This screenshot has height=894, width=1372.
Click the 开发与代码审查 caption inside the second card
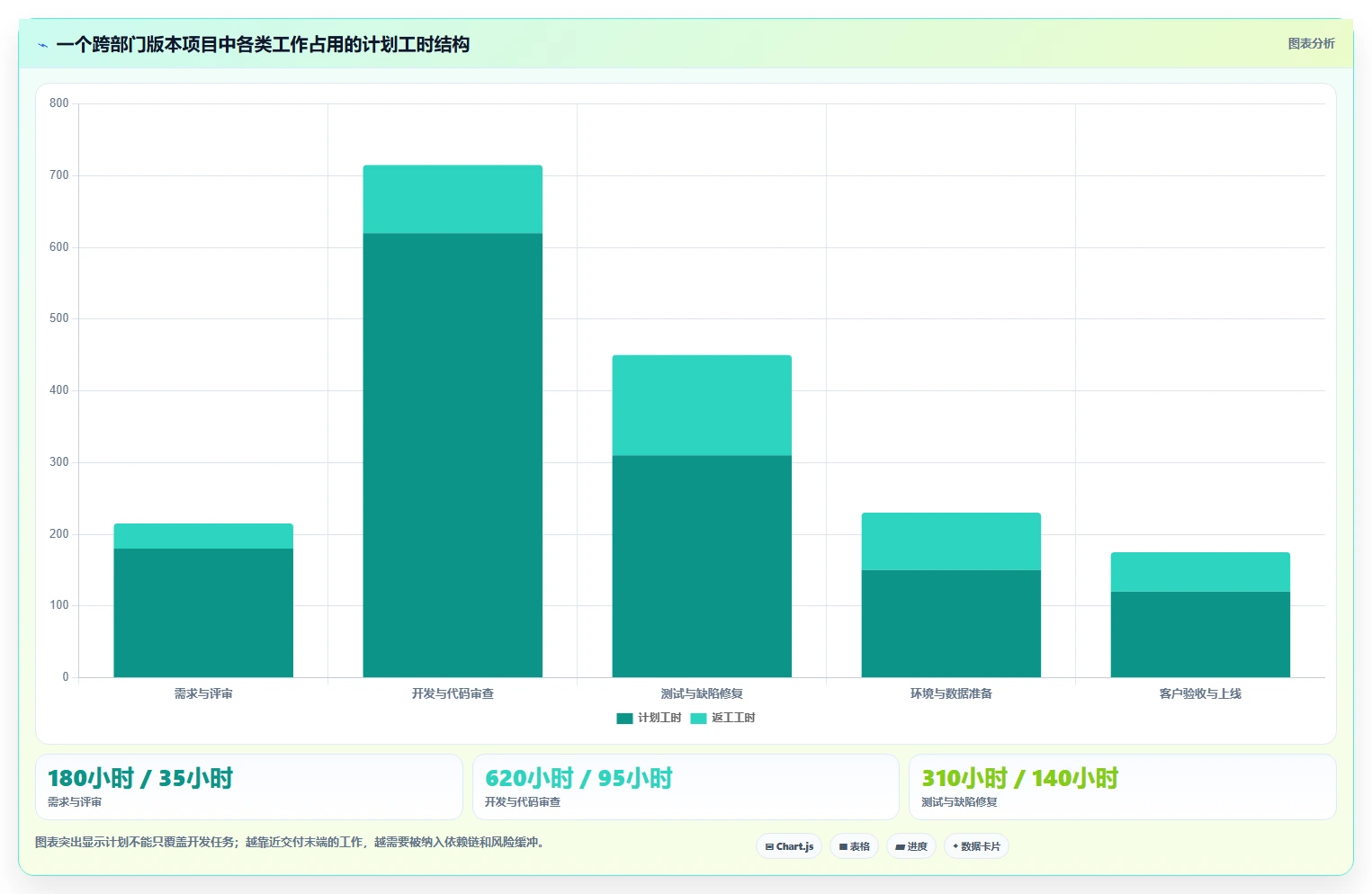point(523,801)
